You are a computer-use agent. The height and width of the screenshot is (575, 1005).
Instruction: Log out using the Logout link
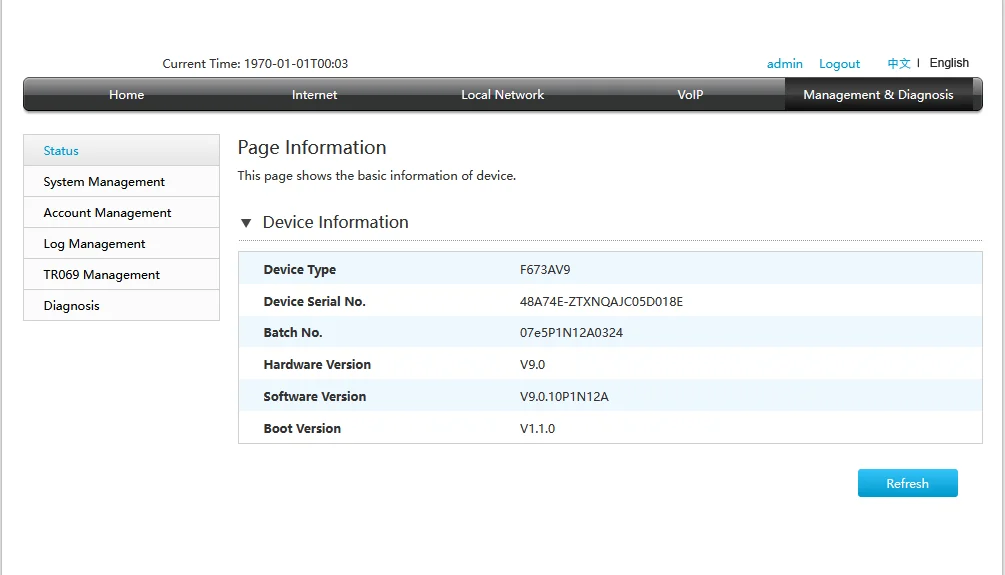pyautogui.click(x=839, y=64)
